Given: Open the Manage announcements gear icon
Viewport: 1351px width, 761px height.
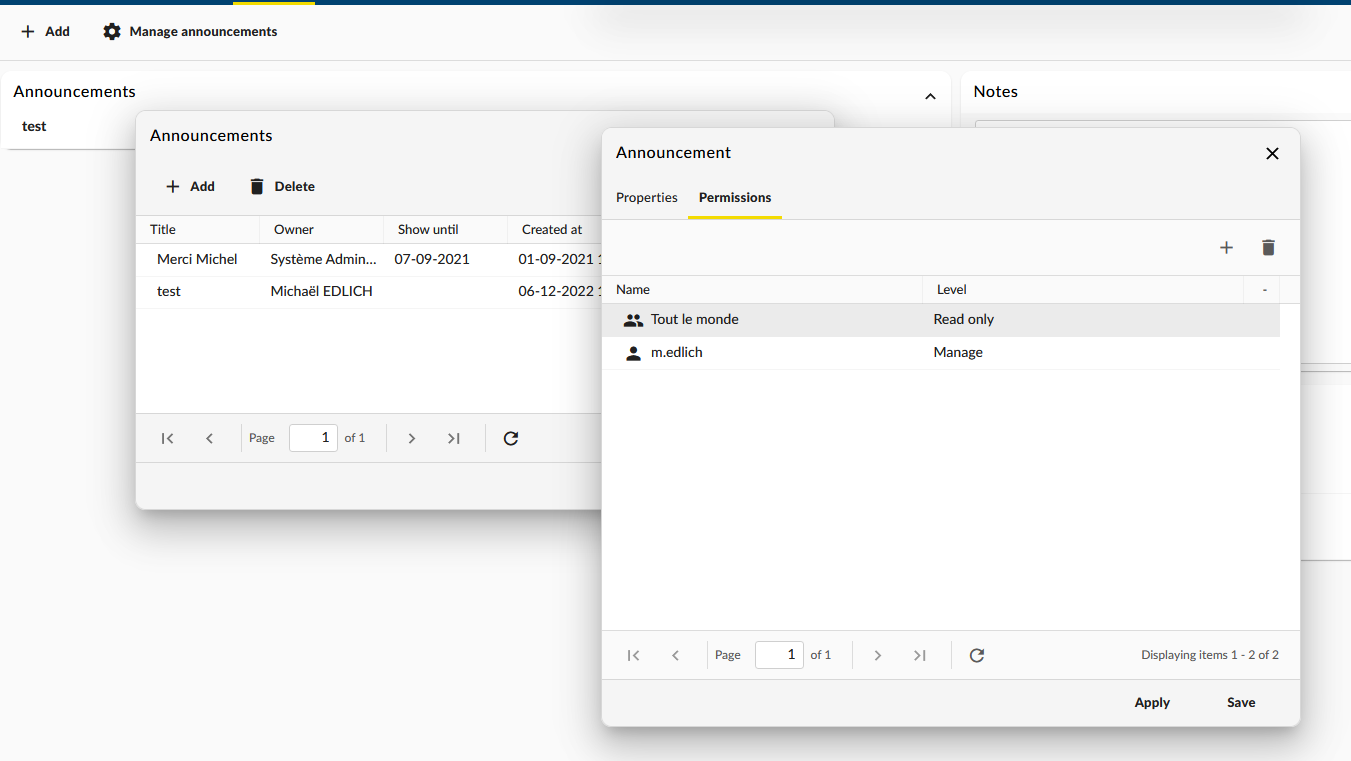Looking at the screenshot, I should (x=112, y=31).
